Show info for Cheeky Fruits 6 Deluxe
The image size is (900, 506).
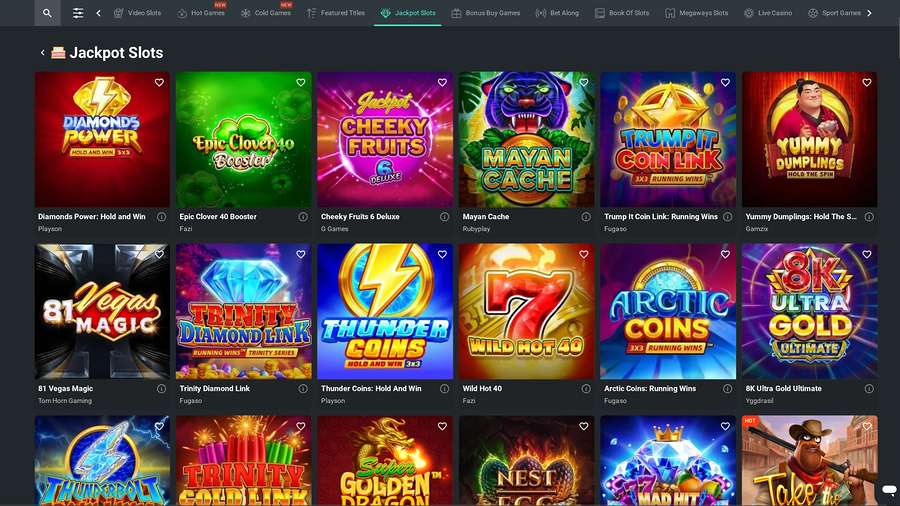point(444,217)
